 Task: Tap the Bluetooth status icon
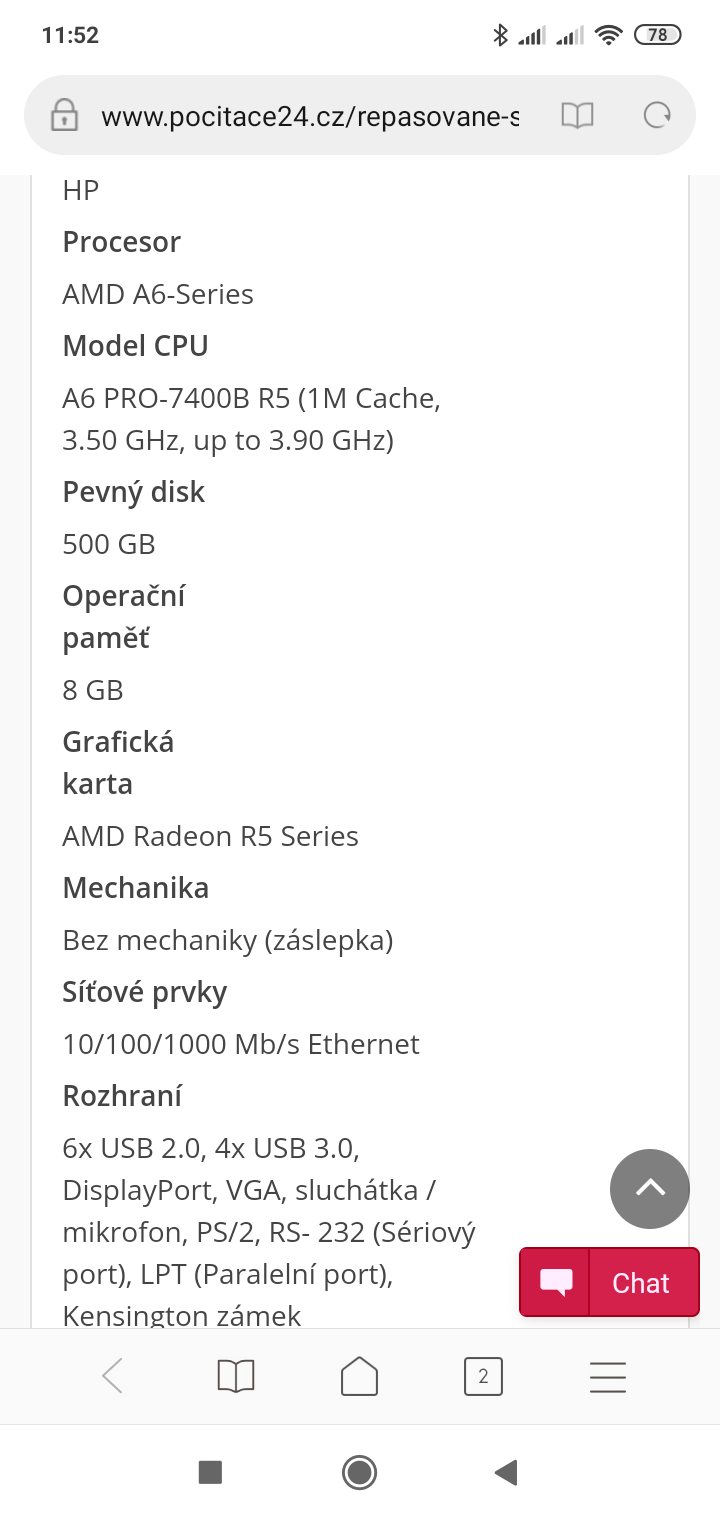tap(501, 35)
